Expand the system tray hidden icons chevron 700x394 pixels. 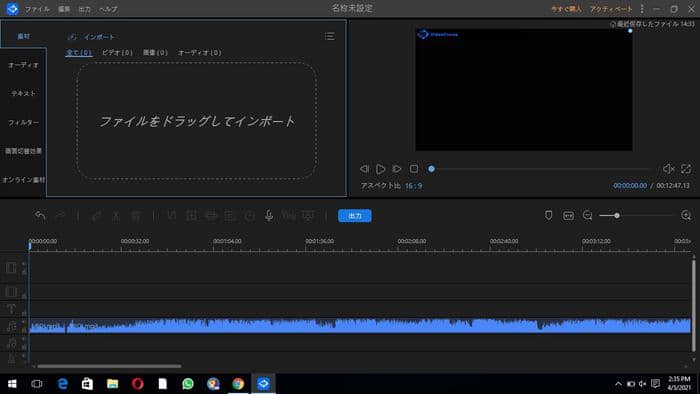click(x=618, y=384)
